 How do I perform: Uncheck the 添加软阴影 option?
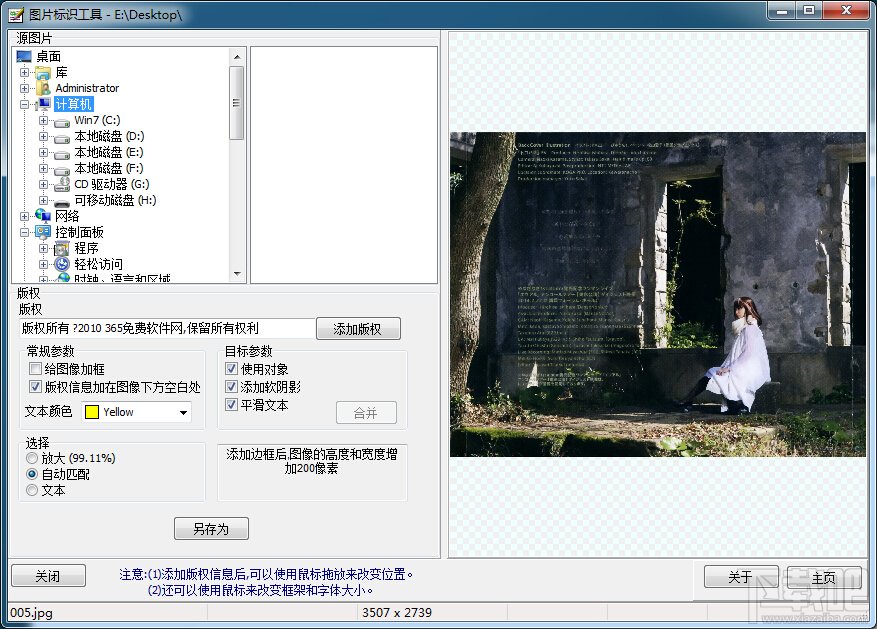pyautogui.click(x=231, y=386)
